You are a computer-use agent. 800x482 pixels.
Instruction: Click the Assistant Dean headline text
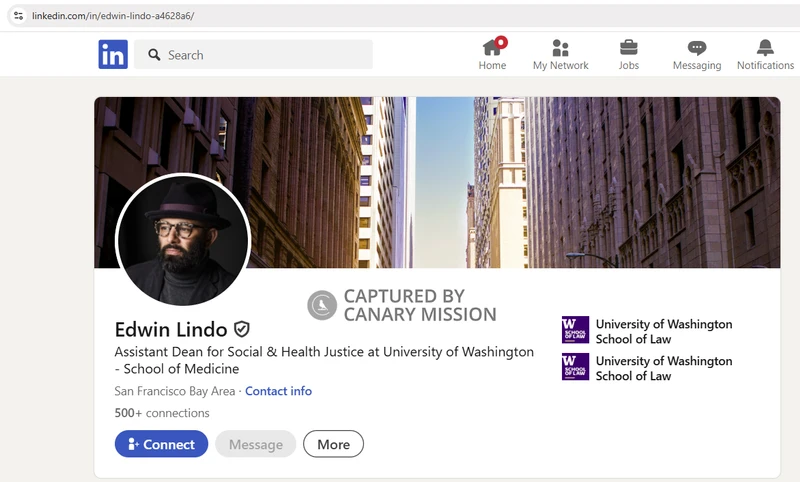click(324, 360)
